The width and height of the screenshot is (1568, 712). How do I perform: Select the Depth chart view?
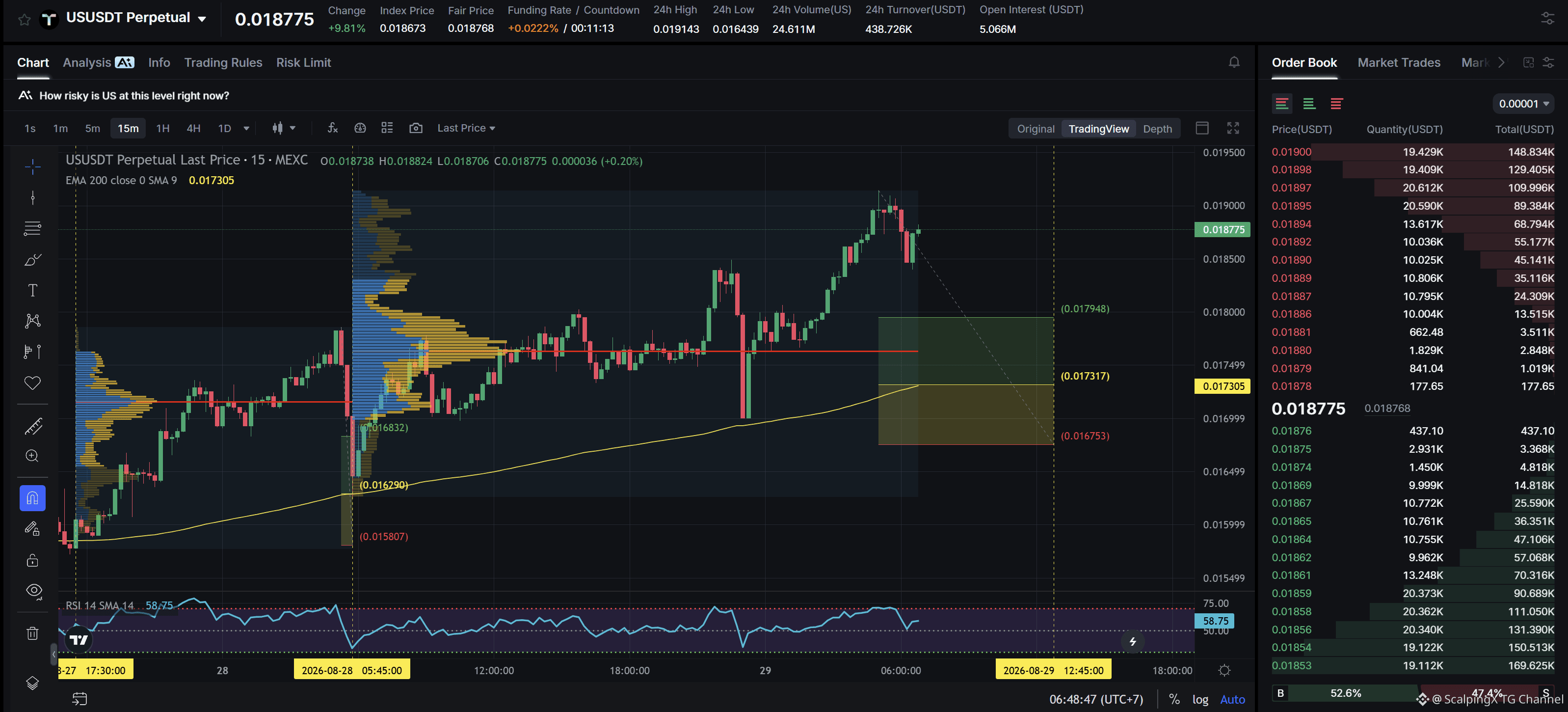(1157, 129)
